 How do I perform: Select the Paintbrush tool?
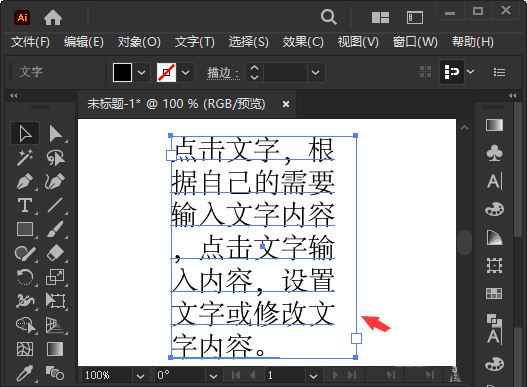coord(55,229)
